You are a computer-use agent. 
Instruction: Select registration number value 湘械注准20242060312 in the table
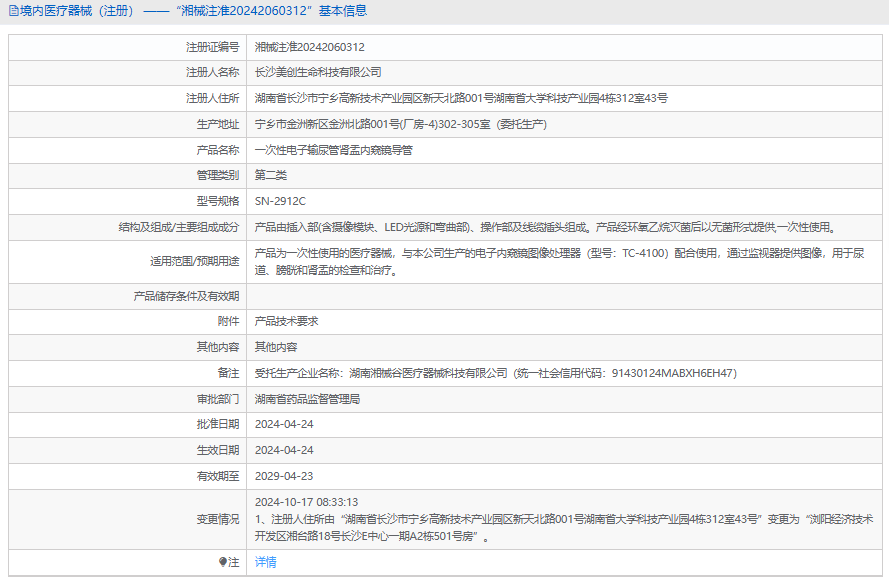310,47
